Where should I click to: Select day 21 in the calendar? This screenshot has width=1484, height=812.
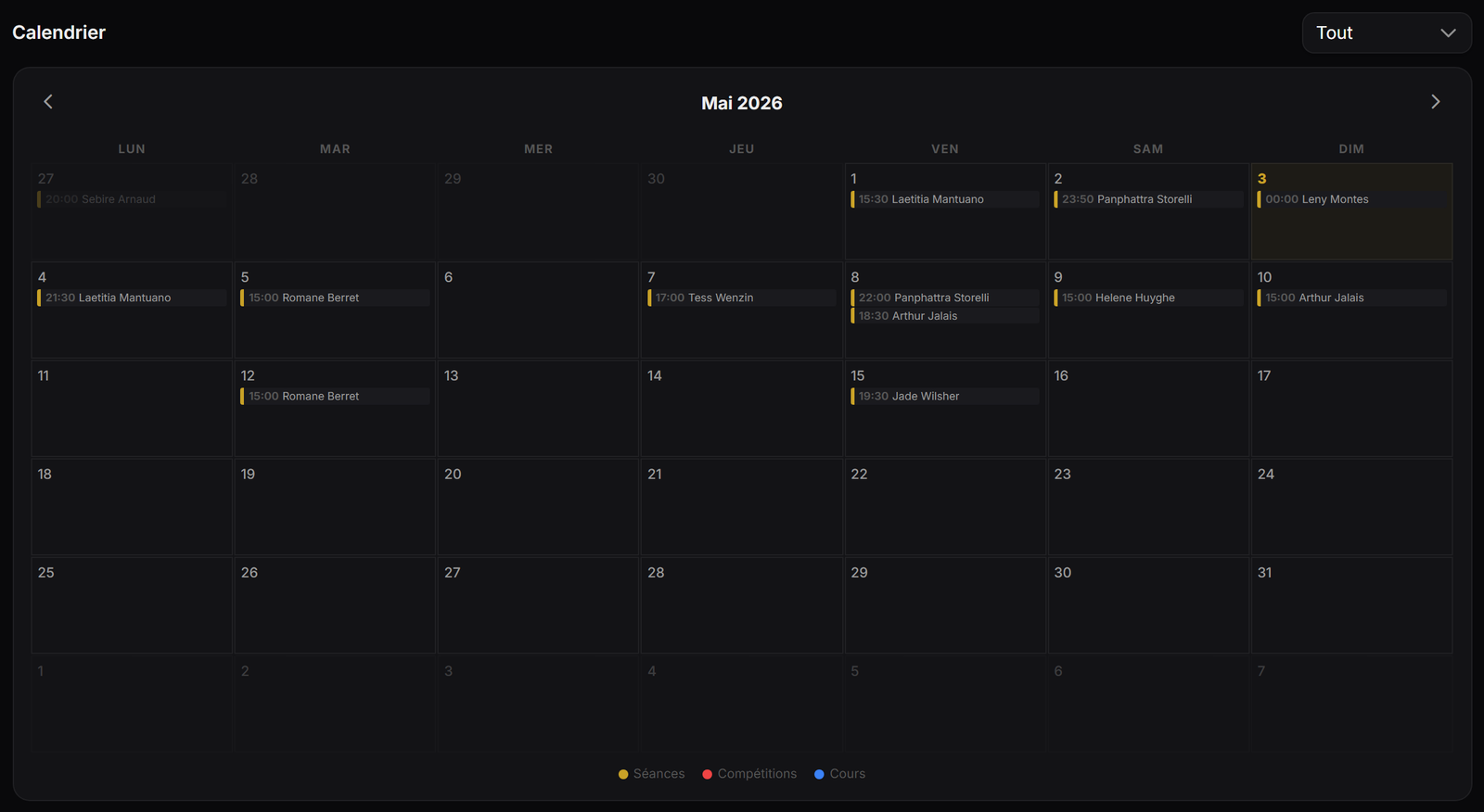tap(741, 507)
